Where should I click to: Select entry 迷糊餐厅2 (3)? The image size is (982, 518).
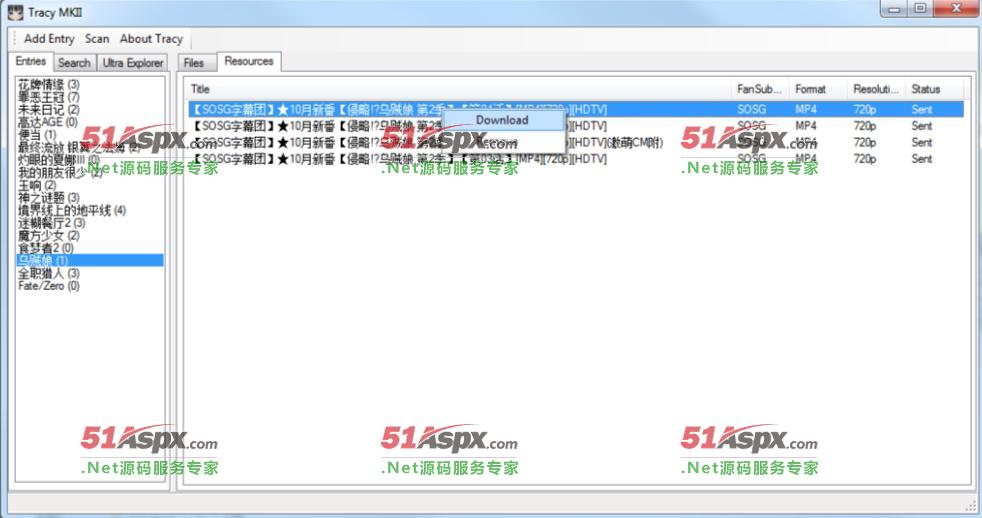pos(52,222)
